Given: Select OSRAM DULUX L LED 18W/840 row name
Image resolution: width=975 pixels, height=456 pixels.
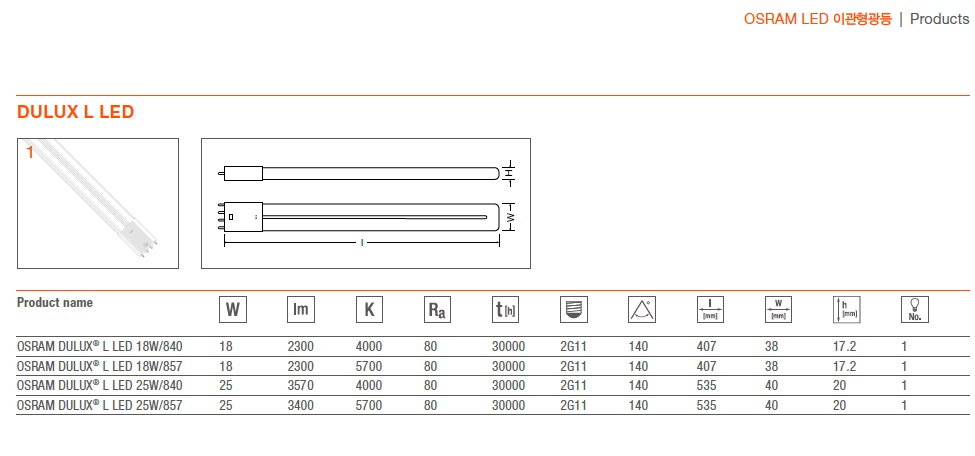Looking at the screenshot, I should coord(99,347).
